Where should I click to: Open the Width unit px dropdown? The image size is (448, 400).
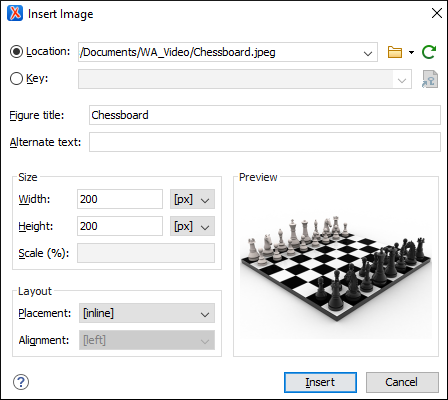coord(192,199)
